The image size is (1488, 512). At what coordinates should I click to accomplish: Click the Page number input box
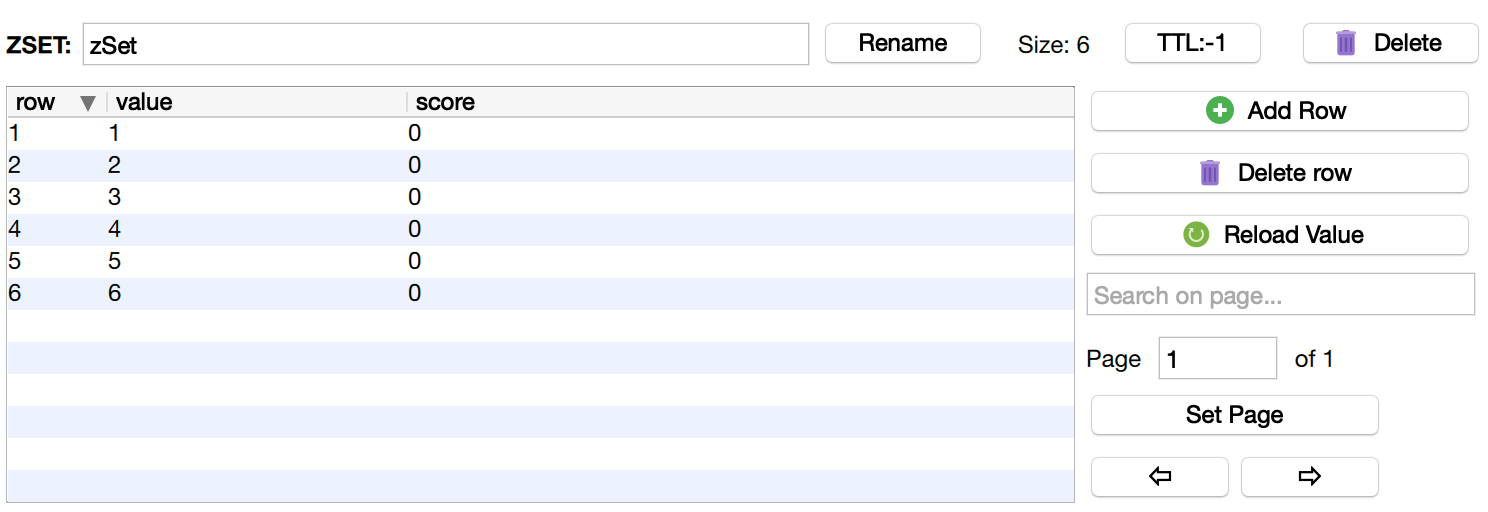[1217, 358]
